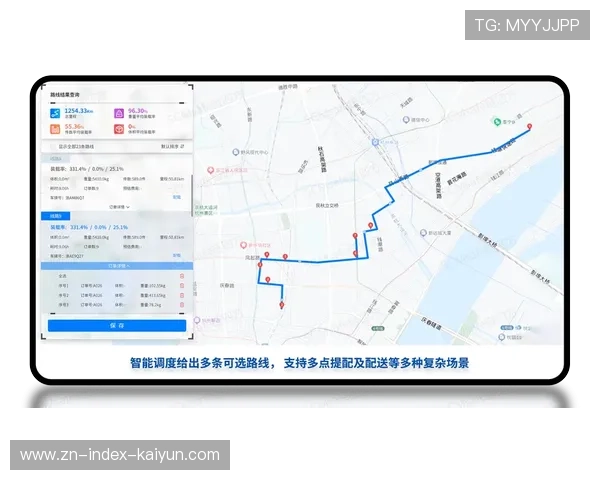The height and width of the screenshot is (480, 600).
Task: Select the highlighted second route tab
Action: pyautogui.click(x=57, y=216)
